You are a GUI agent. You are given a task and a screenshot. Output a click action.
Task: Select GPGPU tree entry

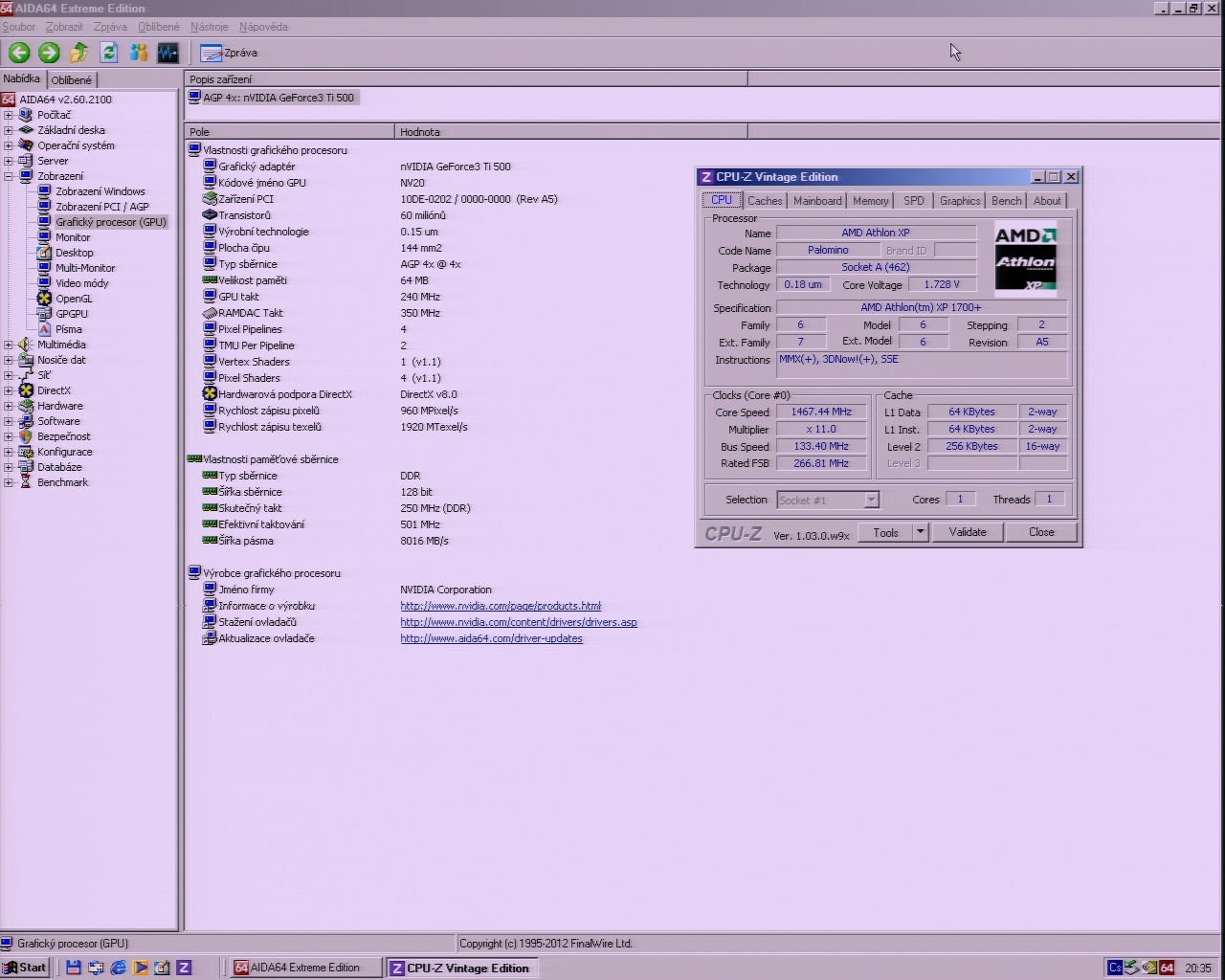[x=72, y=314]
